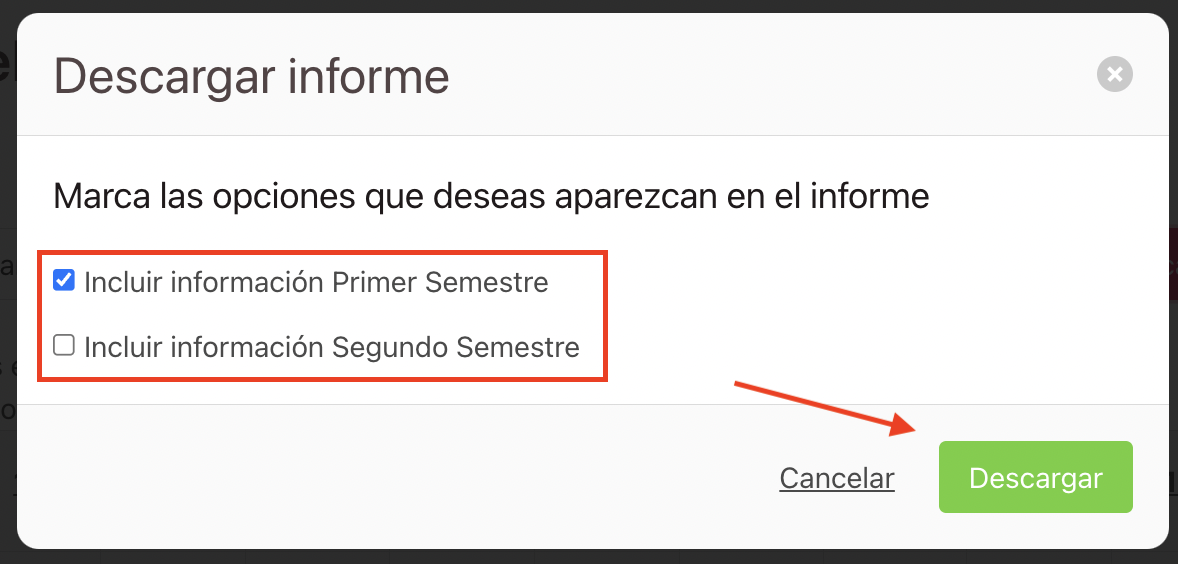Image resolution: width=1178 pixels, height=564 pixels.
Task: Click the 'Descargar informe' dialog title
Action: coord(252,76)
